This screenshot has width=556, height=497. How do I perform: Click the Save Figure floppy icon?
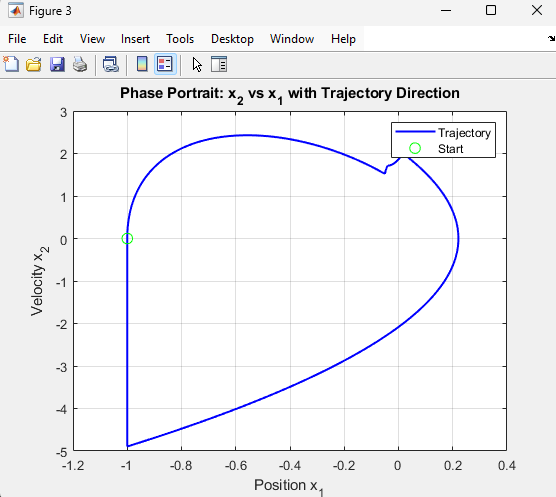tap(57, 65)
